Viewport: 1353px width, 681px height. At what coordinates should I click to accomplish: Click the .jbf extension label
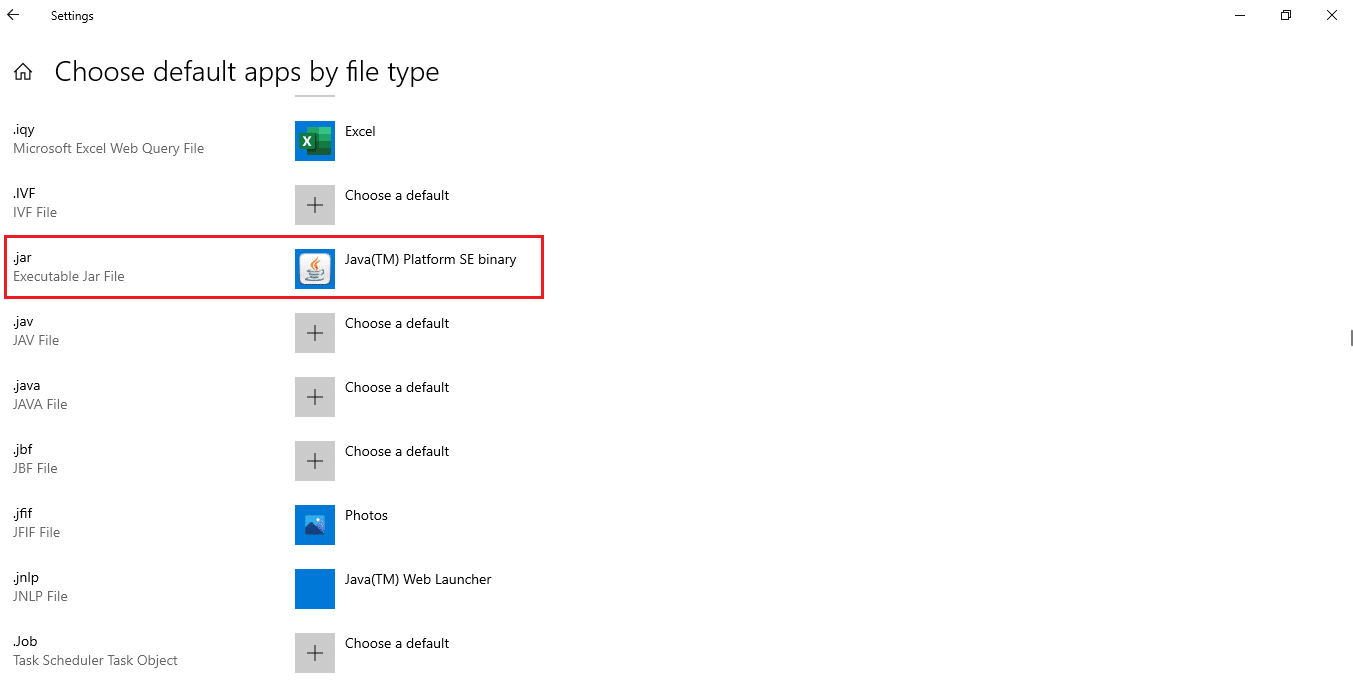[23, 450]
